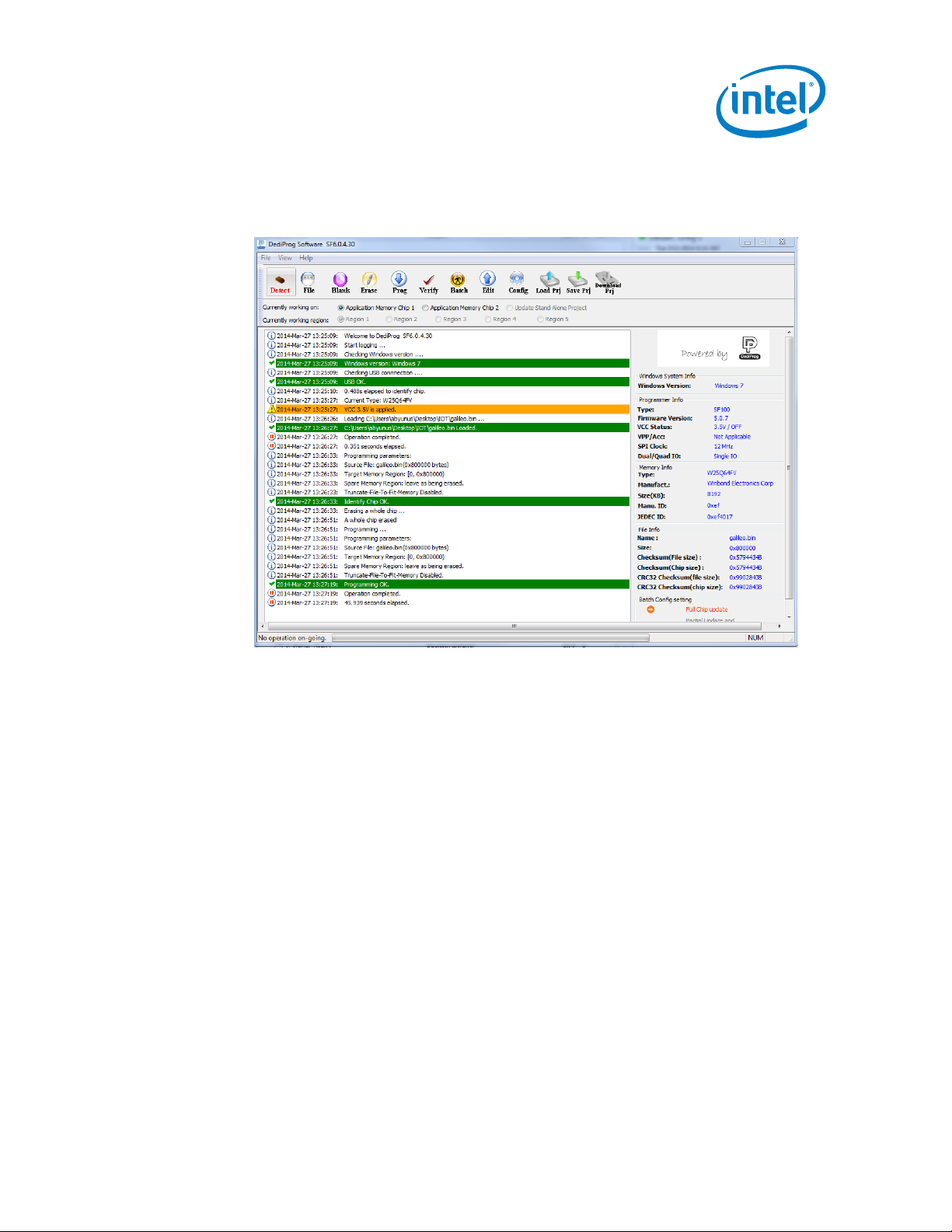Image resolution: width=952 pixels, height=1232 pixels.
Task: Click the VCC Status value 3.5V / OFF
Action: pos(727,427)
